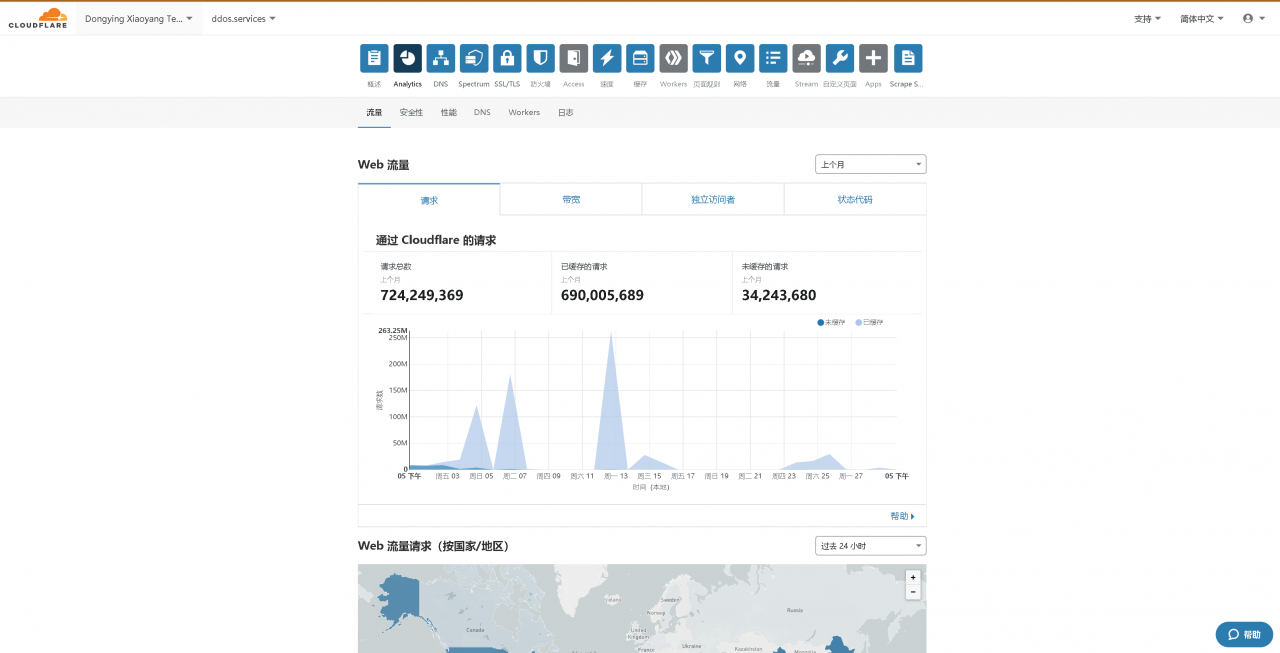Toggle the 未缓存 legend series
The height and width of the screenshot is (653, 1280).
[831, 322]
